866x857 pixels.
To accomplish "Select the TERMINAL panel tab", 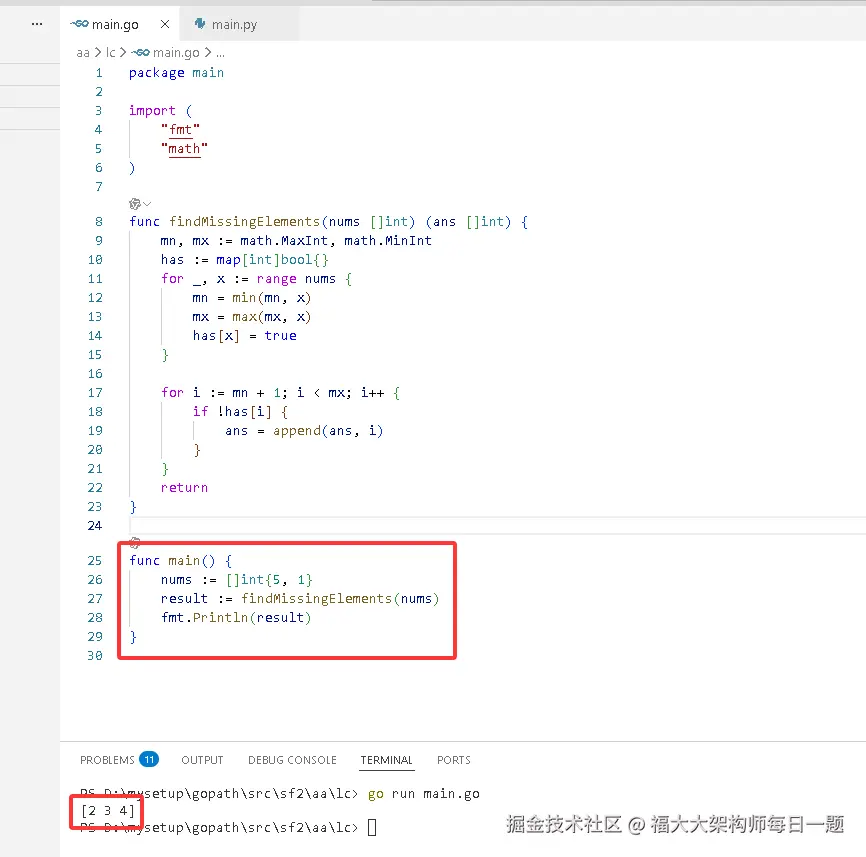I will tap(387, 760).
